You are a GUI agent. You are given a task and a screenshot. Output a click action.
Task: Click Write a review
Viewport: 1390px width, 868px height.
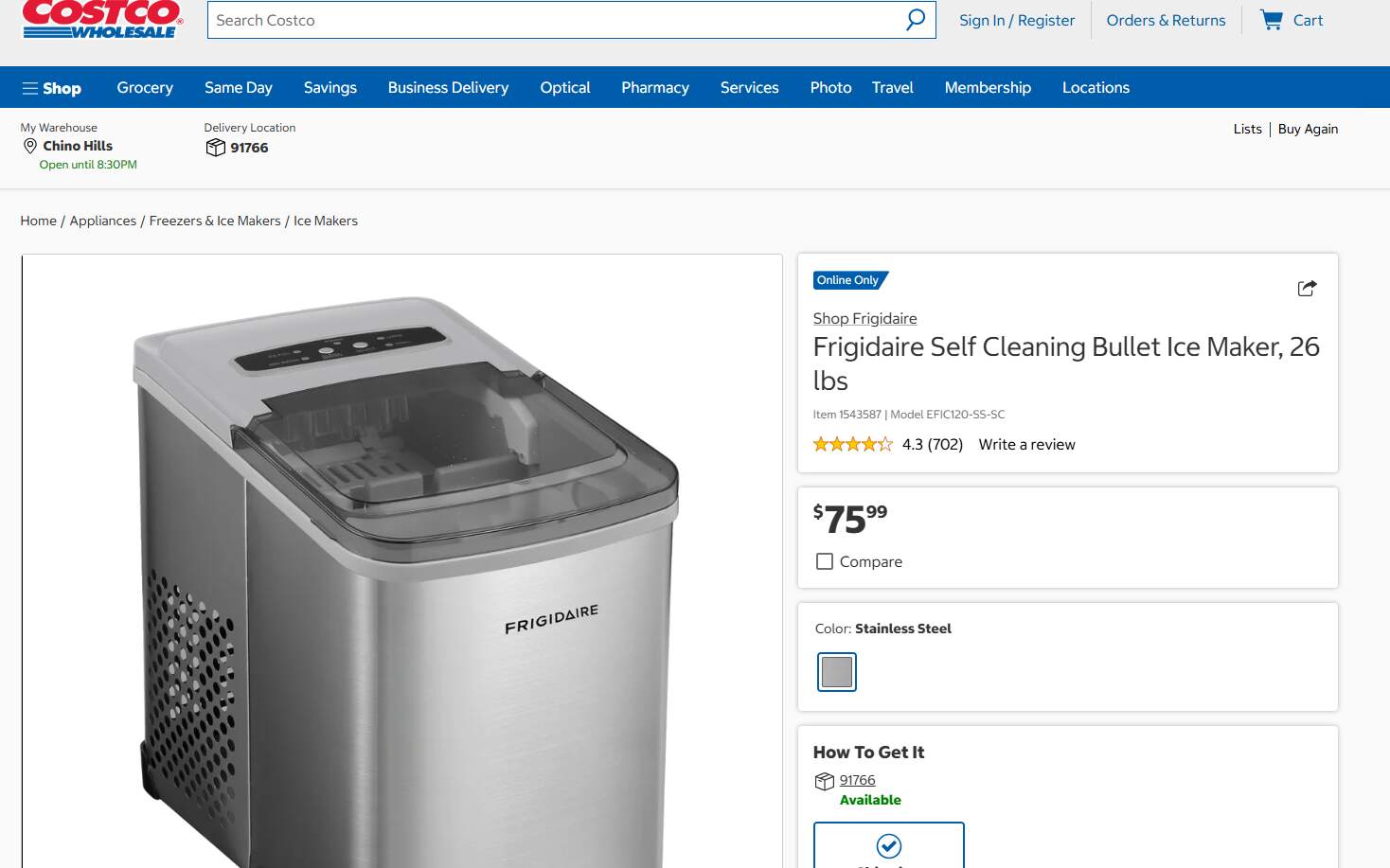pyautogui.click(x=1026, y=444)
